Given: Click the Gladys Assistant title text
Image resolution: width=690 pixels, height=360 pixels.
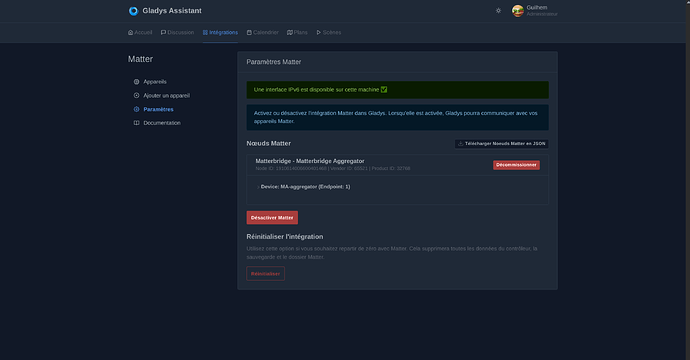Looking at the screenshot, I should [x=172, y=11].
